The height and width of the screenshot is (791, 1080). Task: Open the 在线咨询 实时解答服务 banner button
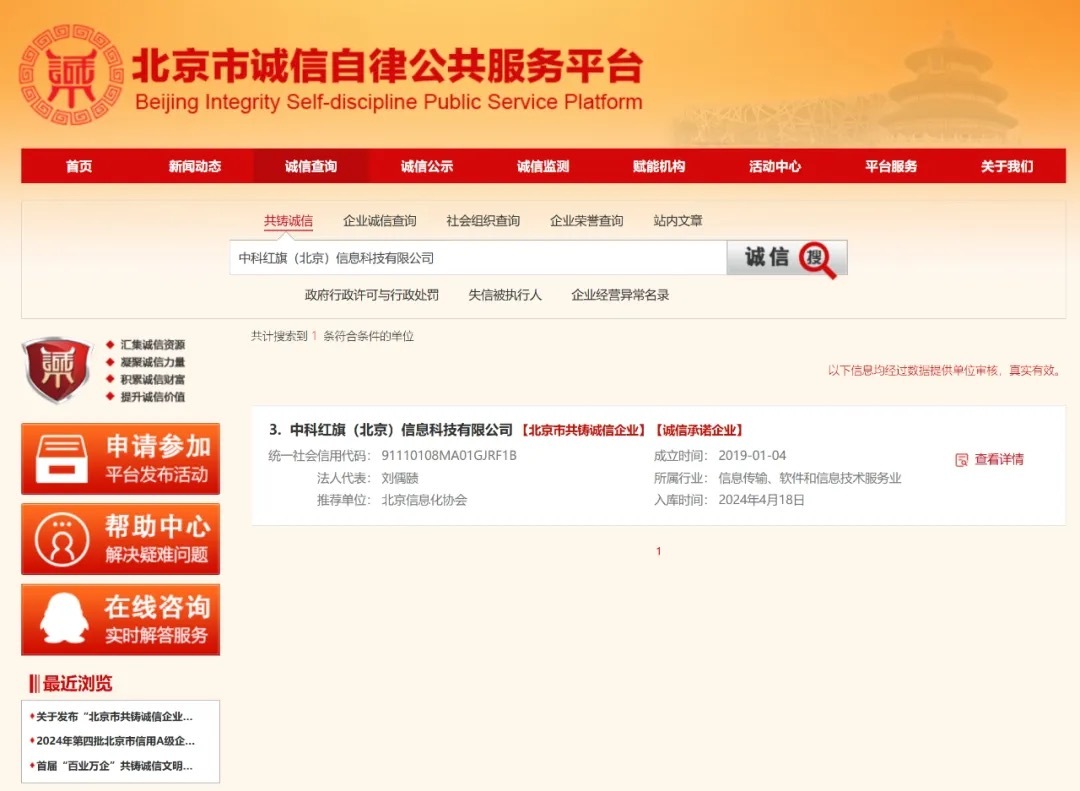pyautogui.click(x=121, y=619)
